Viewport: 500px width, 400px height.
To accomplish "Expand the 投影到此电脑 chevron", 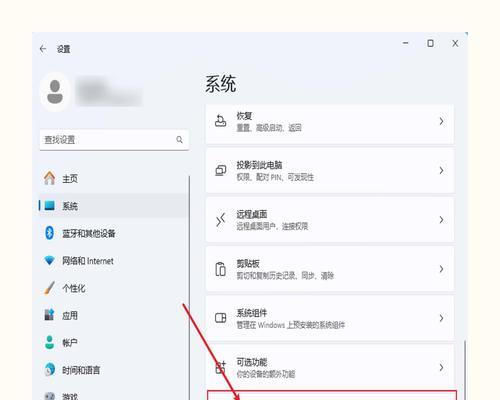I will pos(441,170).
